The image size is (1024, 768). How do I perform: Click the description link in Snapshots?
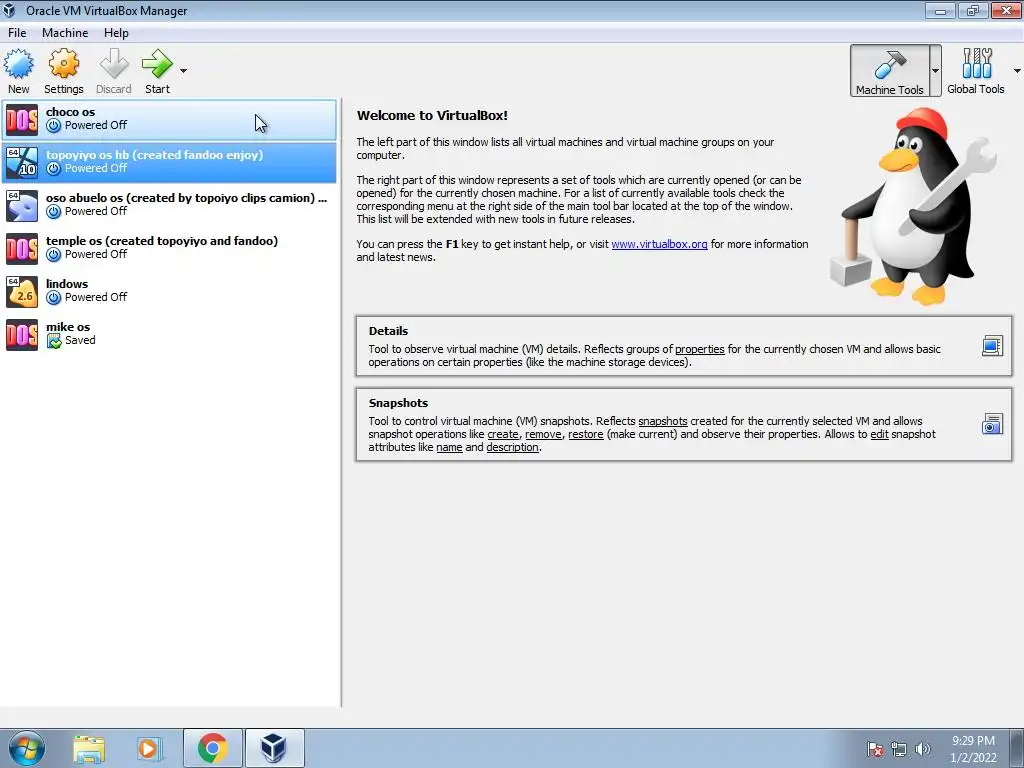point(513,447)
